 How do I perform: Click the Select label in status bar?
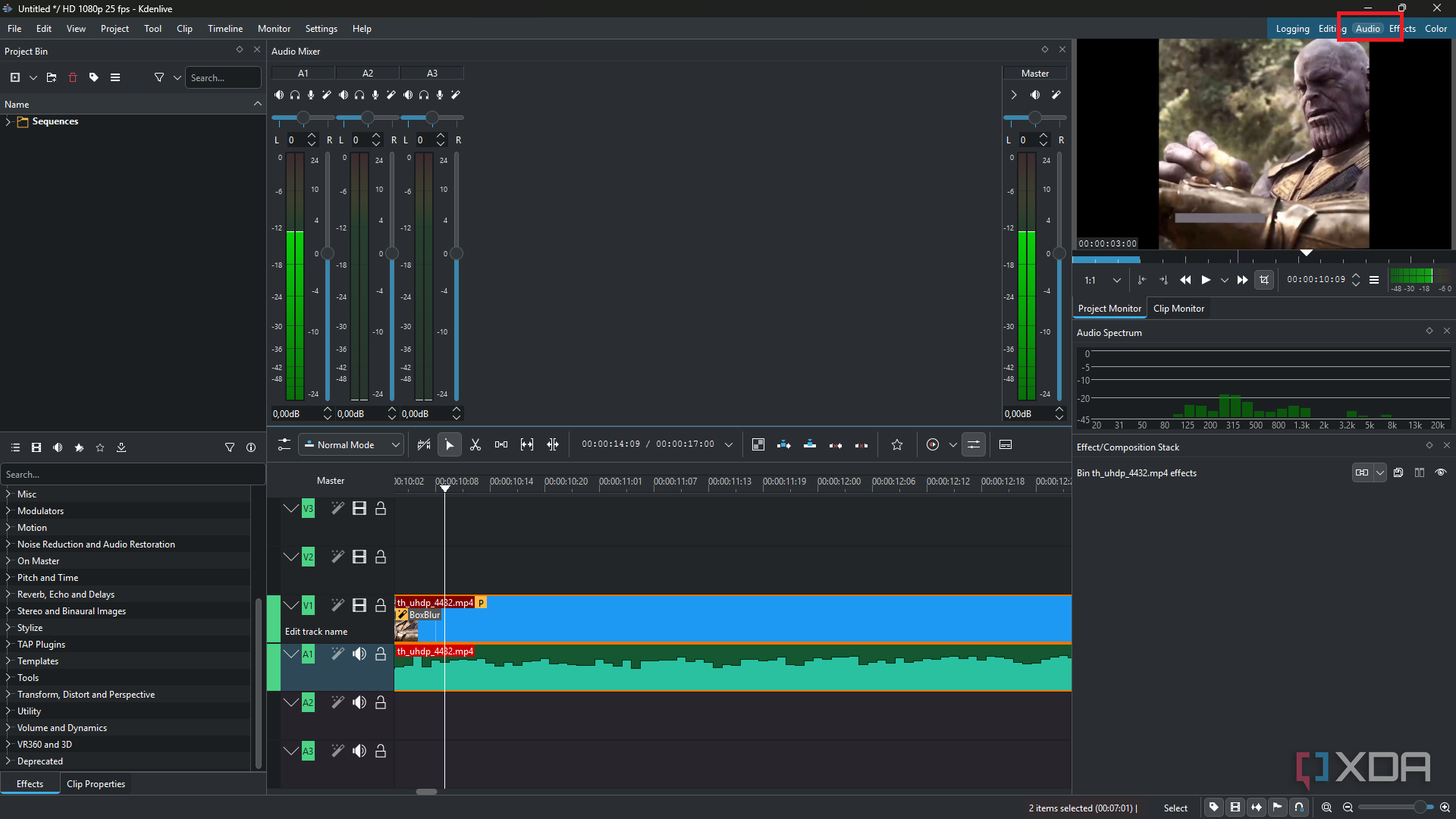[1175, 808]
